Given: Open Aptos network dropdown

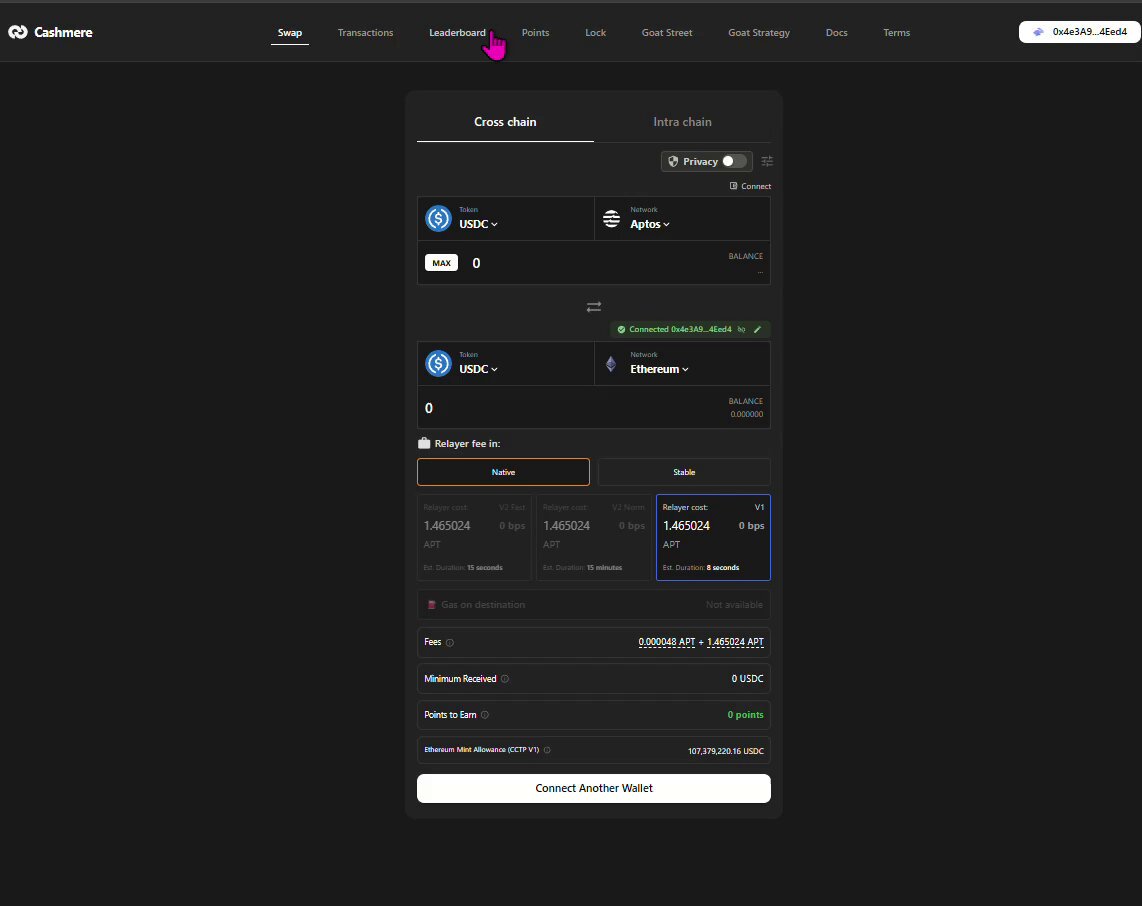Looking at the screenshot, I should 650,224.
